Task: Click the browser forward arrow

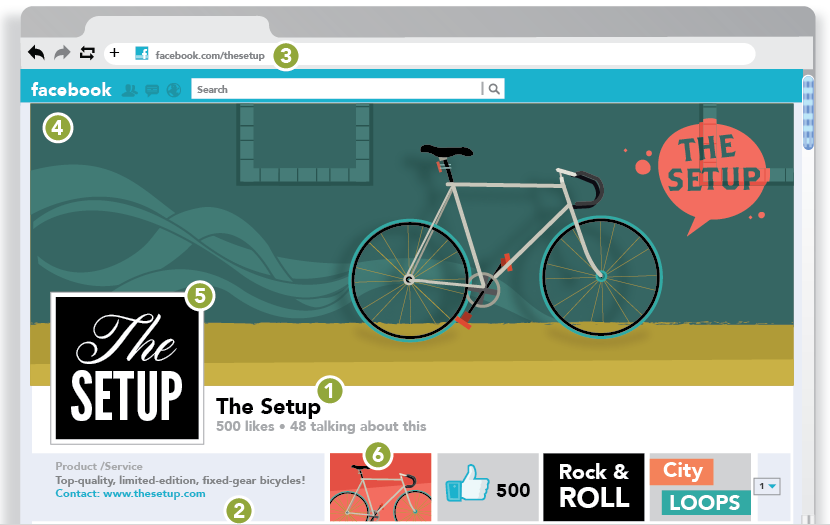Action: [62, 52]
